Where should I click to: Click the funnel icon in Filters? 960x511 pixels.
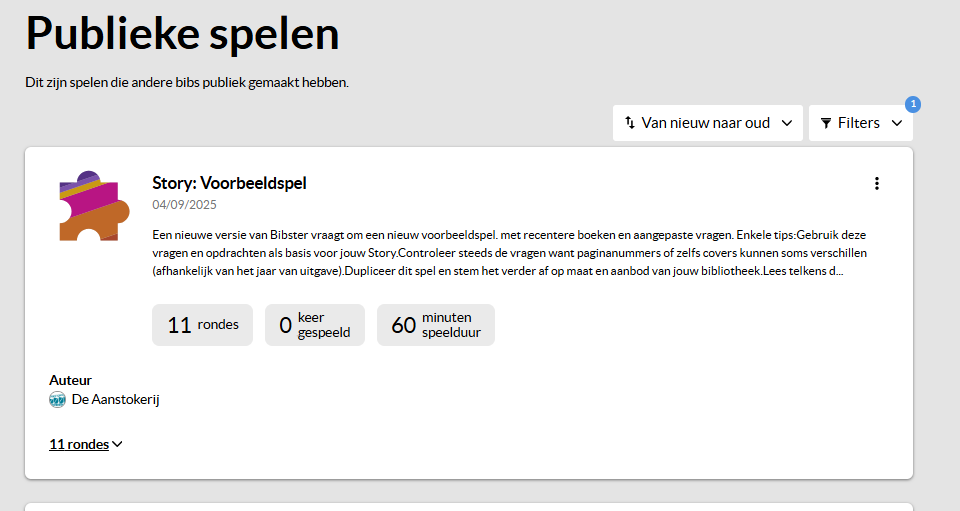(826, 123)
